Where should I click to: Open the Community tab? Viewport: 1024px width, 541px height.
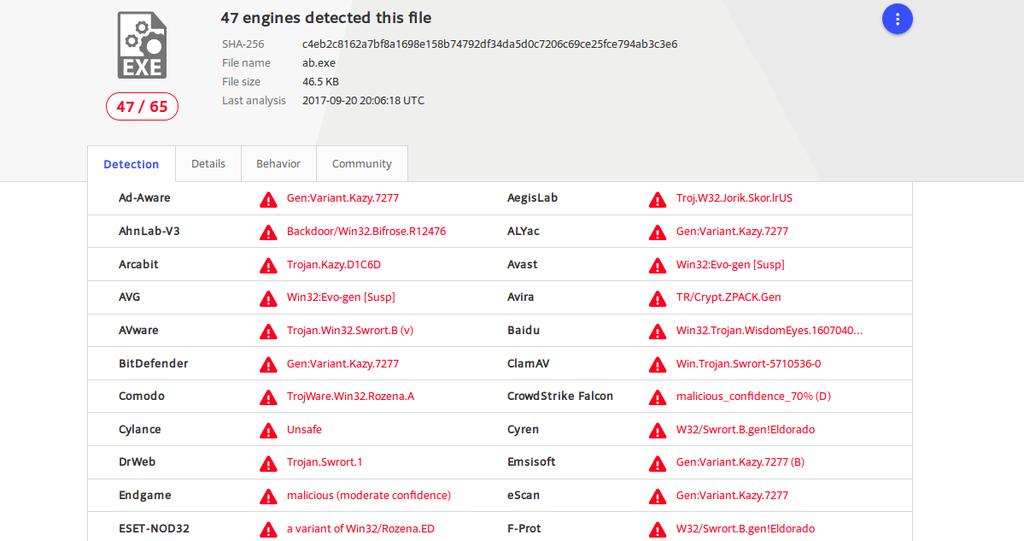tap(362, 164)
